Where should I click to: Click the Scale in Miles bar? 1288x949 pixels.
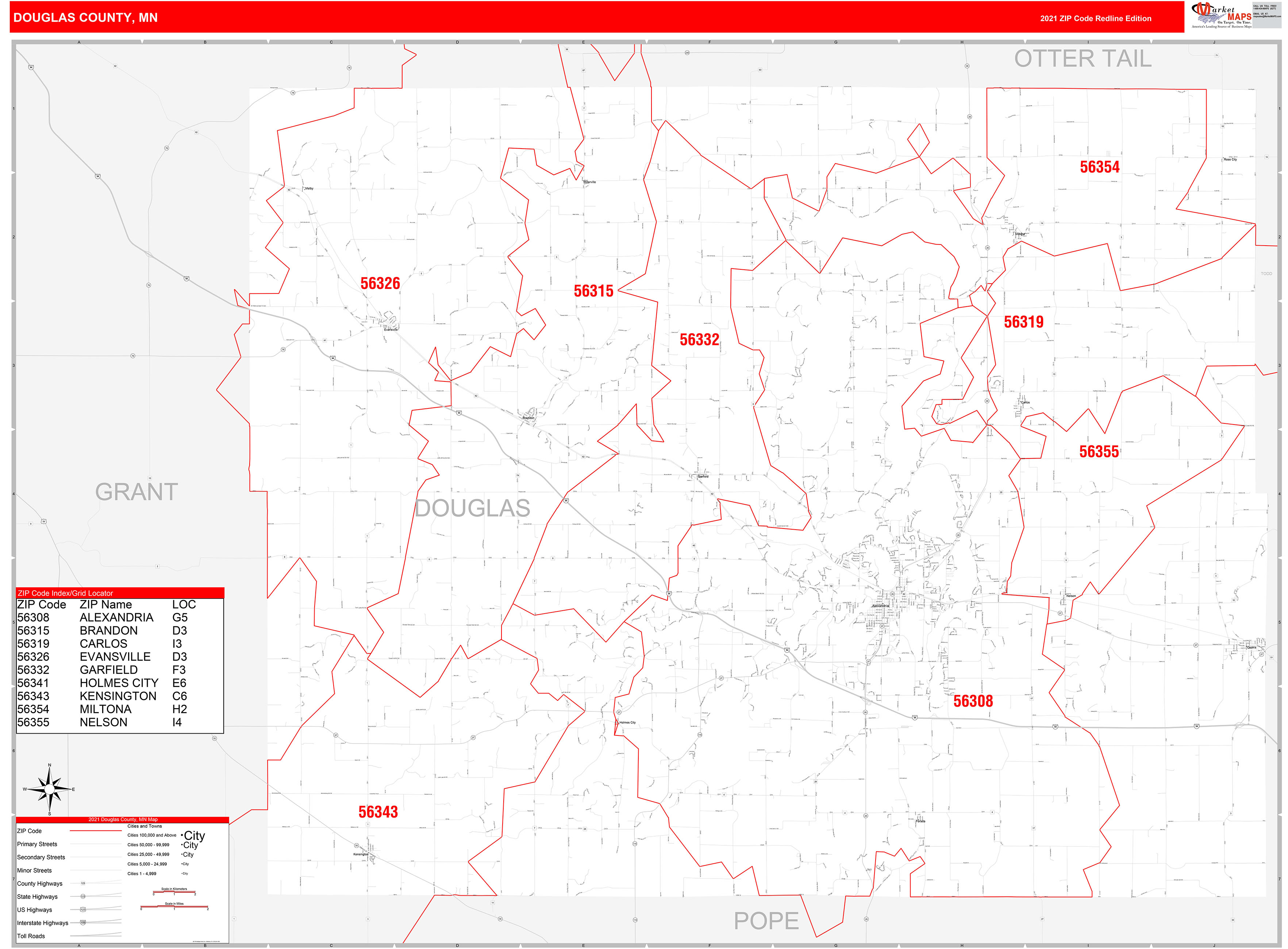[175, 907]
